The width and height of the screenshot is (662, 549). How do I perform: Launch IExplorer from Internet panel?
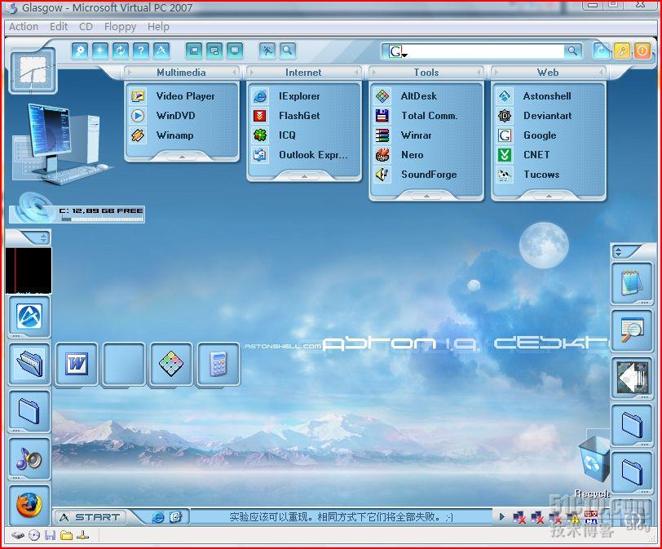point(304,96)
